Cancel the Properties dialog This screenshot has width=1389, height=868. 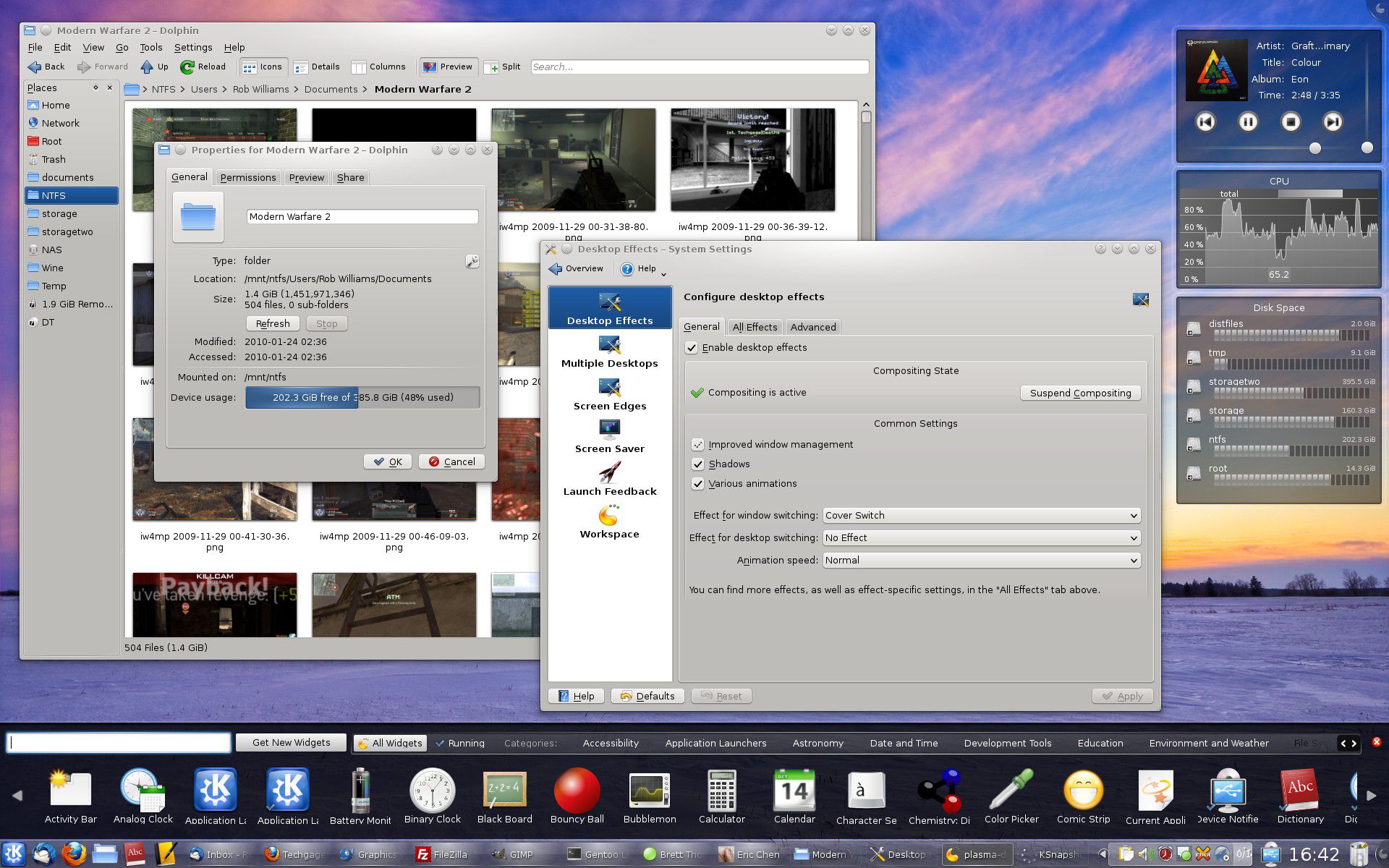(451, 461)
